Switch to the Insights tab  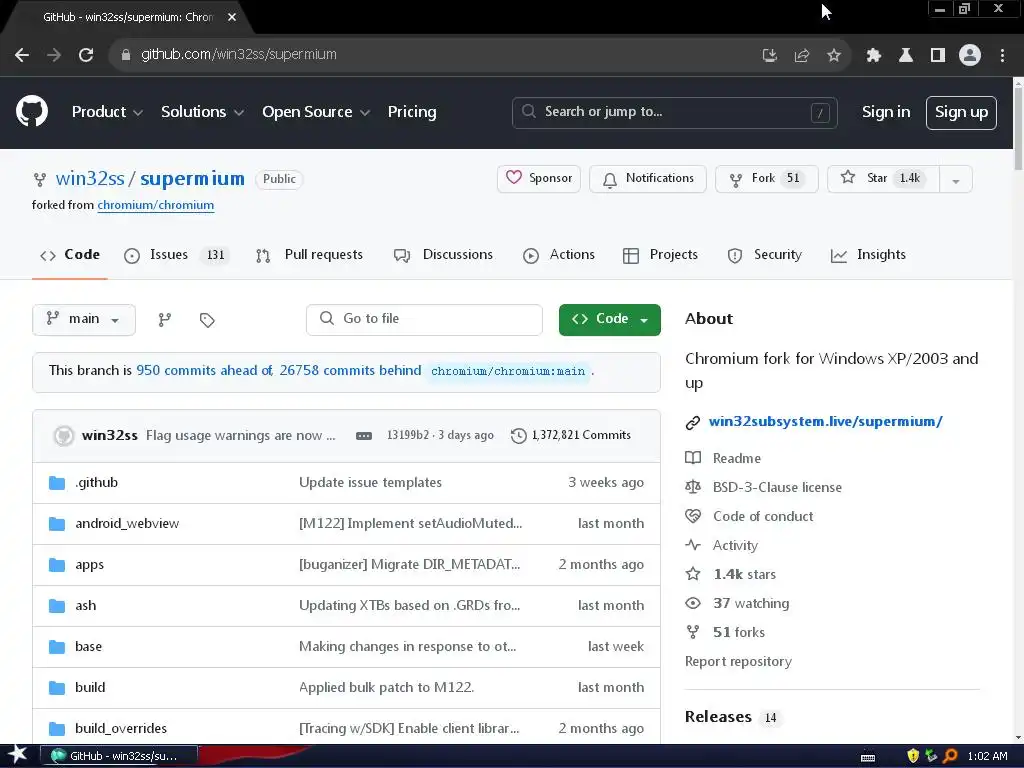[x=869, y=255]
